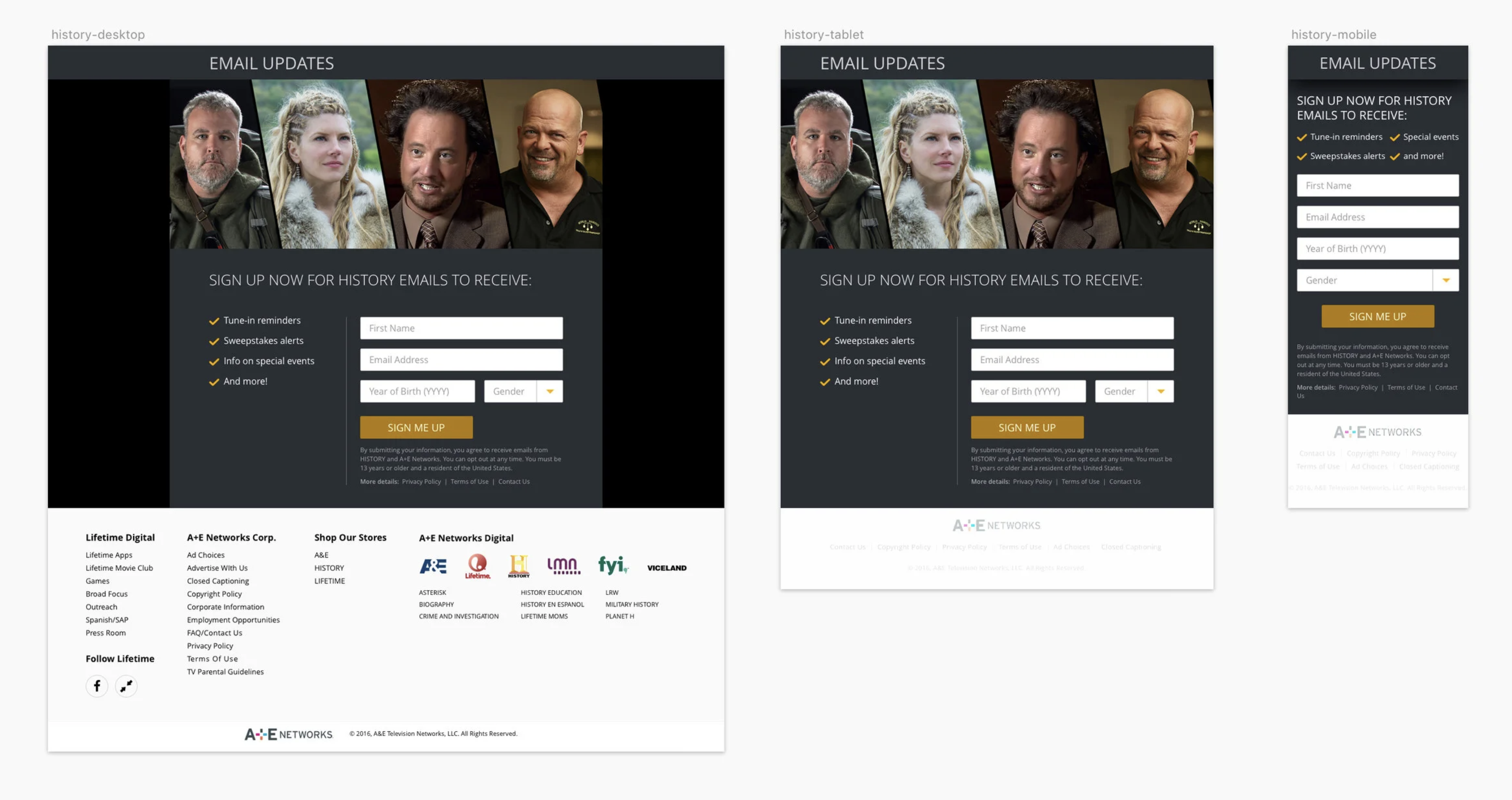Open BIOGRAPHY link in A+E Networks Digital
The image size is (1512, 800).
coord(437,605)
